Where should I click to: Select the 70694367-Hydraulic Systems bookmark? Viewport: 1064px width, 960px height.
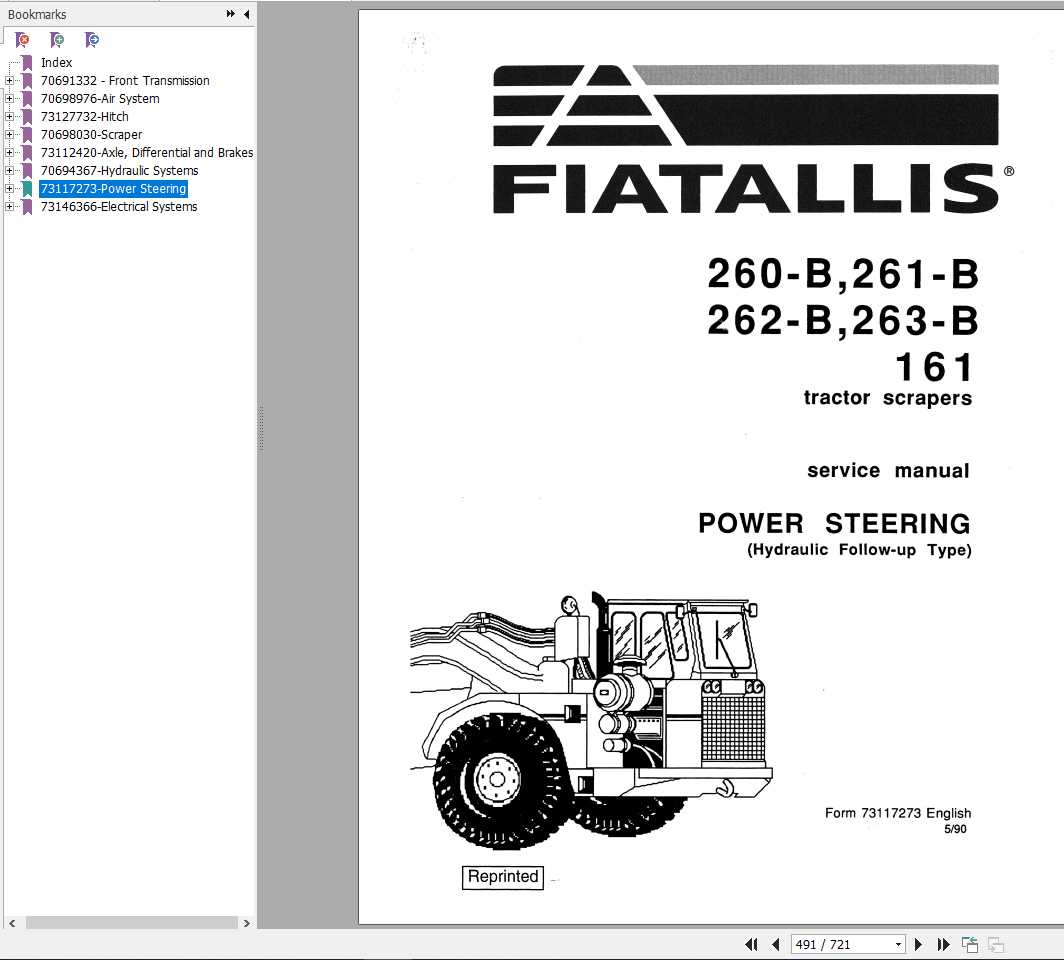pos(119,170)
